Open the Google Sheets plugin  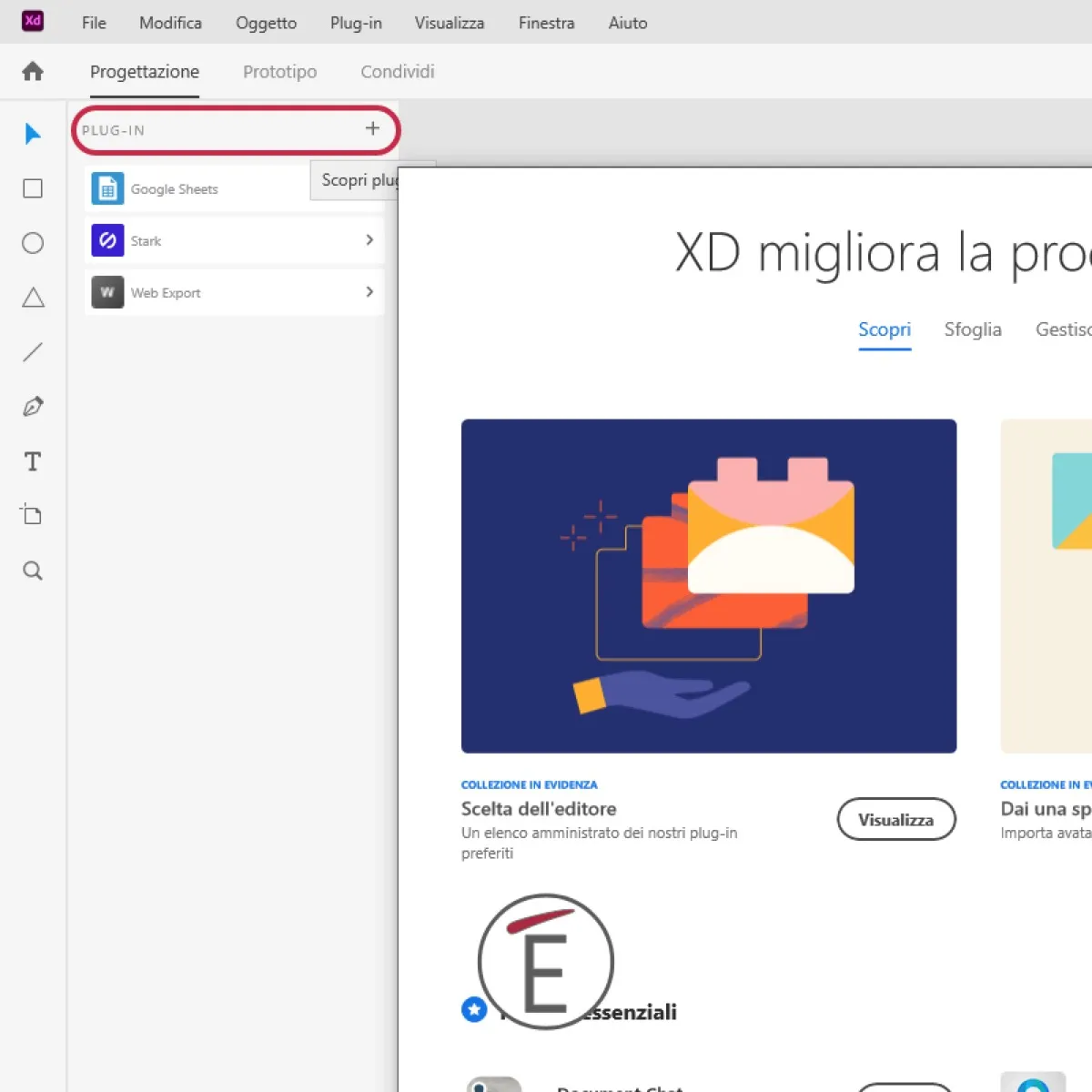pyautogui.click(x=174, y=188)
